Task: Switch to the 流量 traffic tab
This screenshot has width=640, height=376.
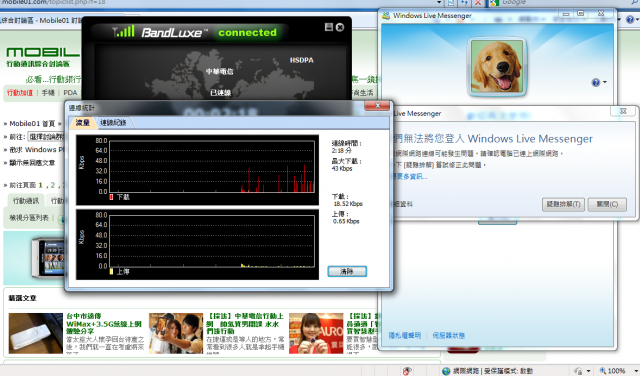Action: point(82,122)
